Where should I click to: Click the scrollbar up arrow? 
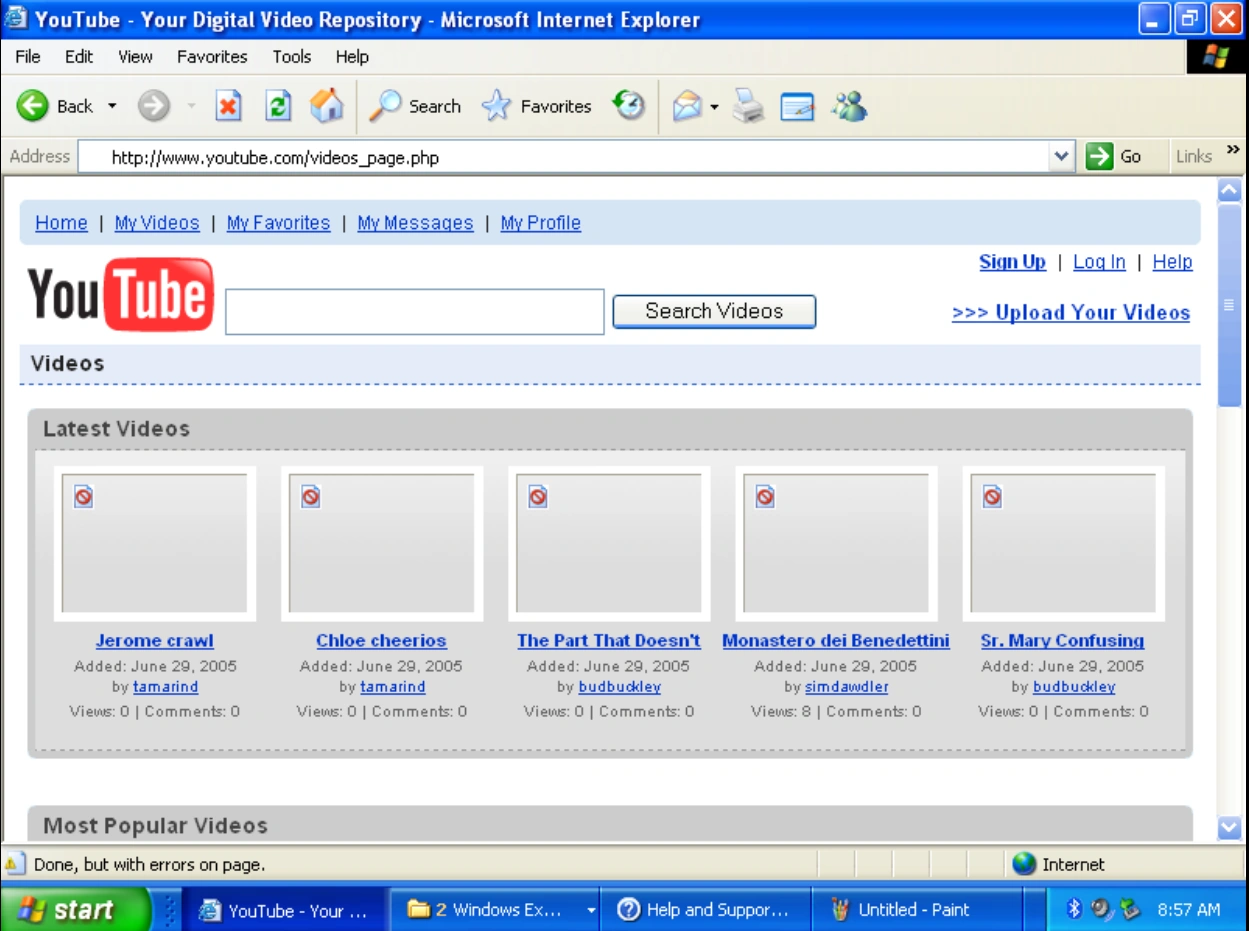click(1230, 190)
